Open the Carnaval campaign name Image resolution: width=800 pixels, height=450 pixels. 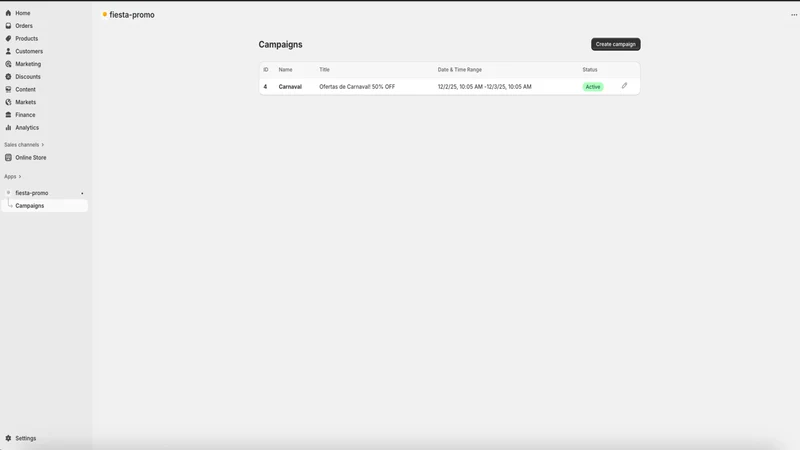pos(290,87)
